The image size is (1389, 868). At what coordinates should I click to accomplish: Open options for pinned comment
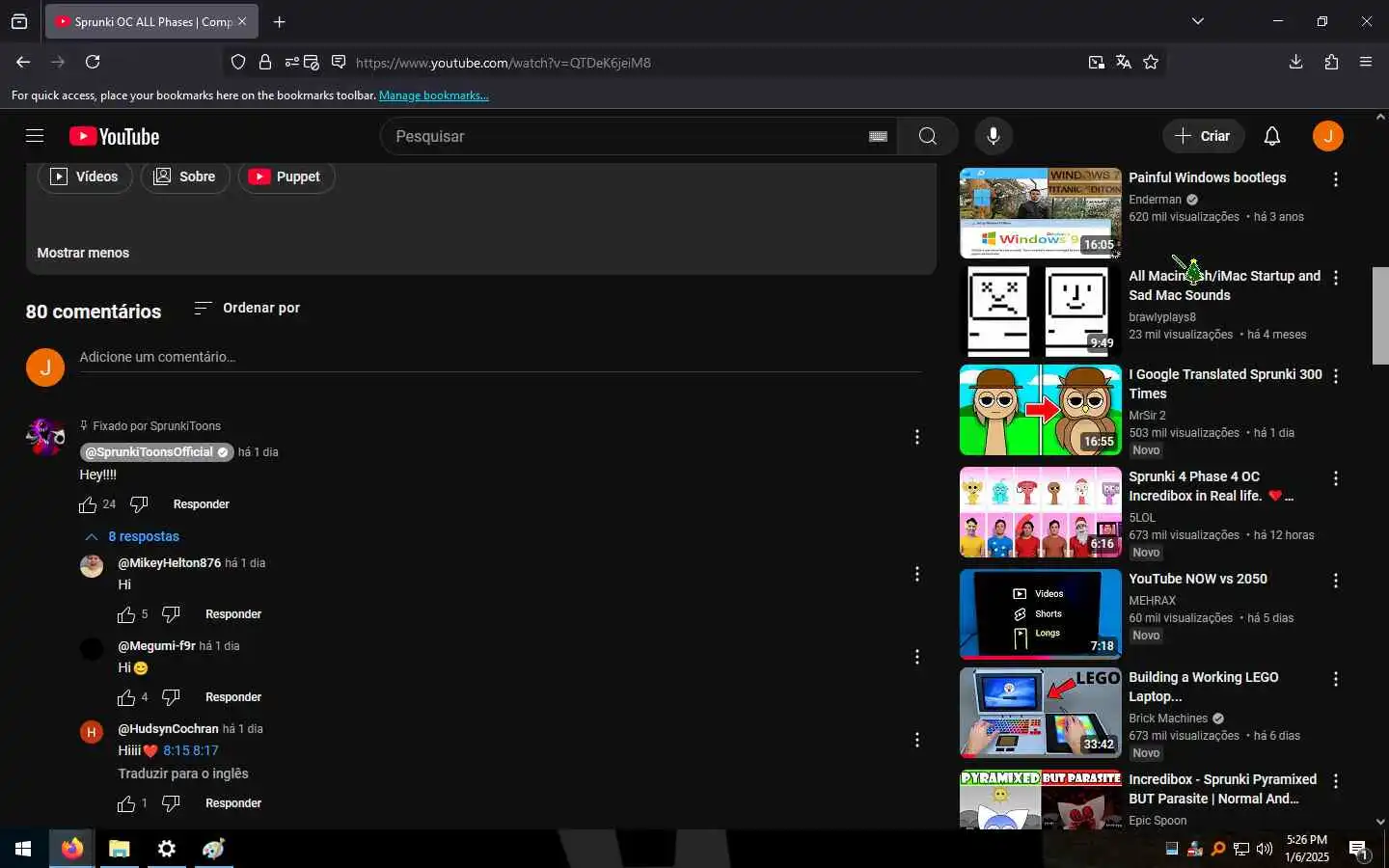point(916,438)
